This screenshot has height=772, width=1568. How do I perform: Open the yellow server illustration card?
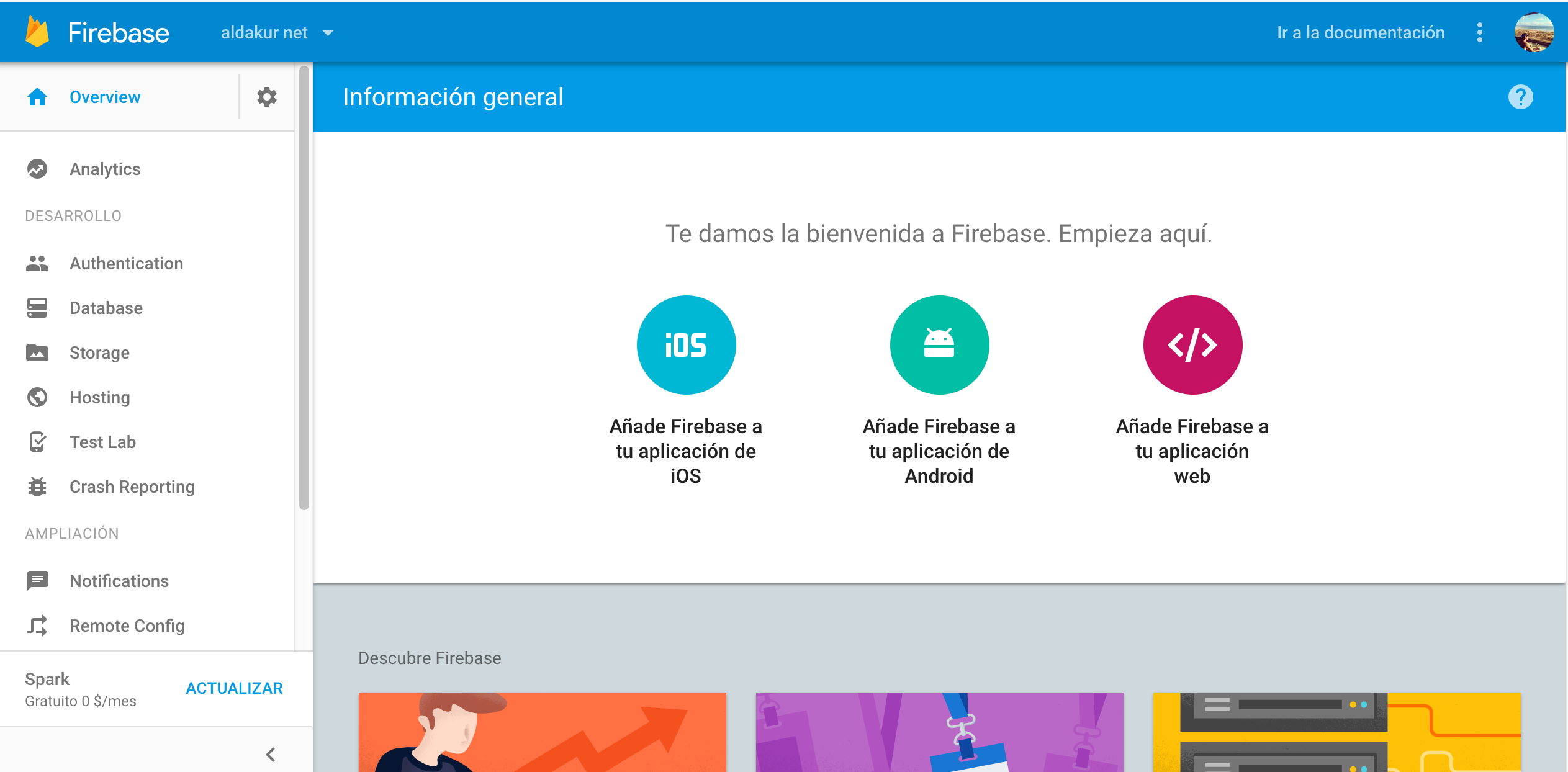(x=1336, y=732)
